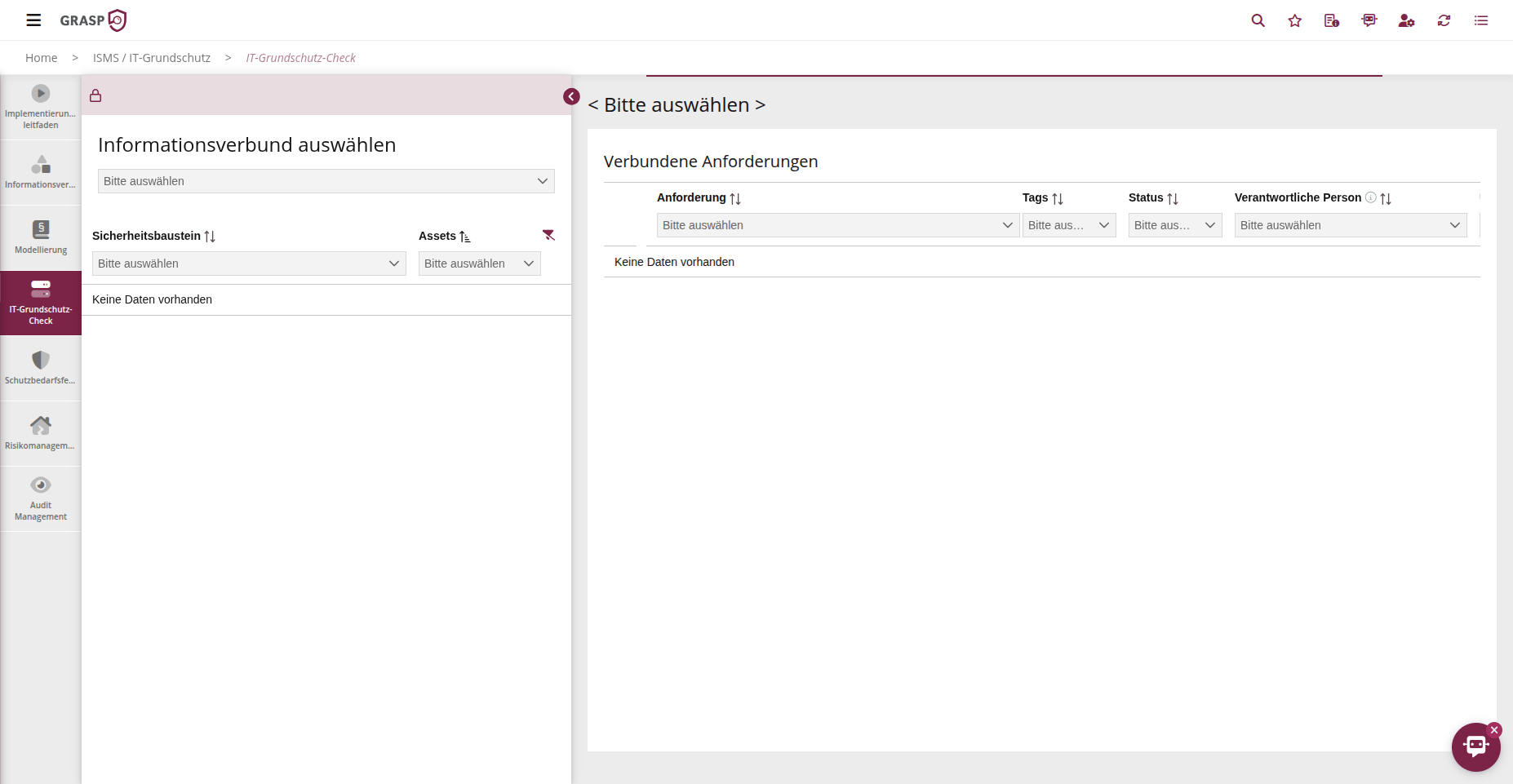1513x784 pixels.
Task: Click the user settings icon
Action: coord(1406,20)
